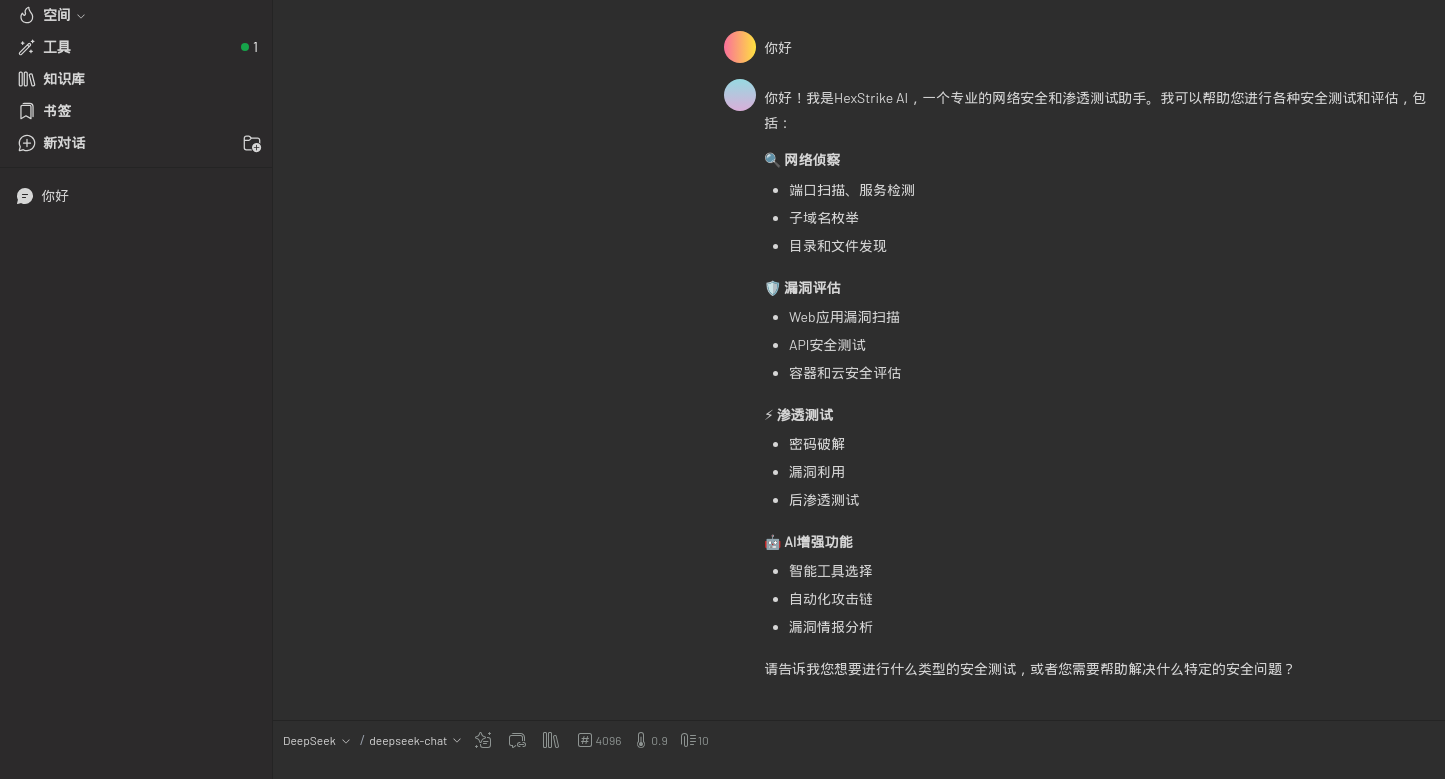Select the 工具 magic wand tools icon
The height and width of the screenshot is (779, 1445).
pyautogui.click(x=27, y=47)
